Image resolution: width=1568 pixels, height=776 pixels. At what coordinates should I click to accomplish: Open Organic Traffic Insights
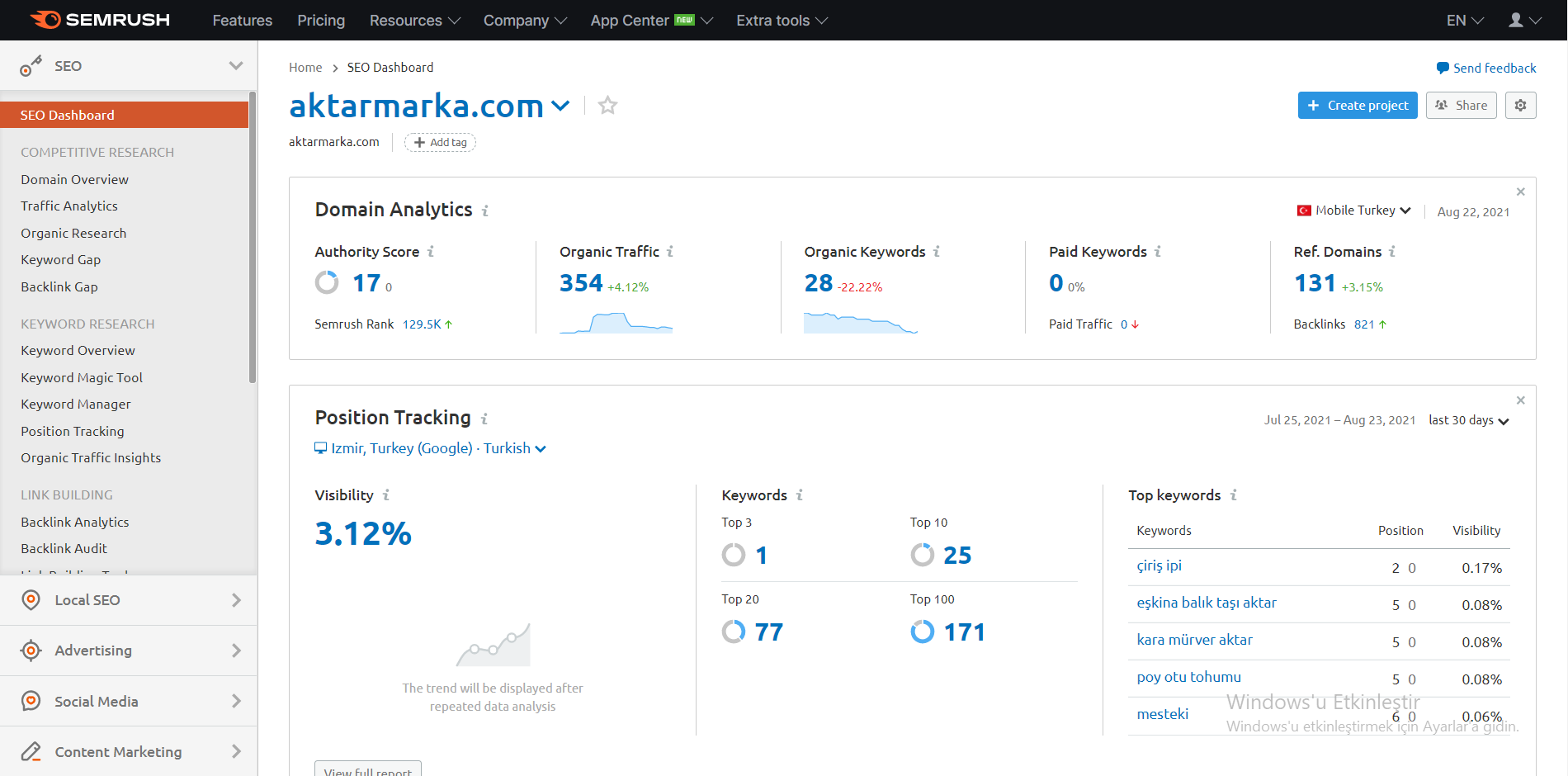point(91,457)
